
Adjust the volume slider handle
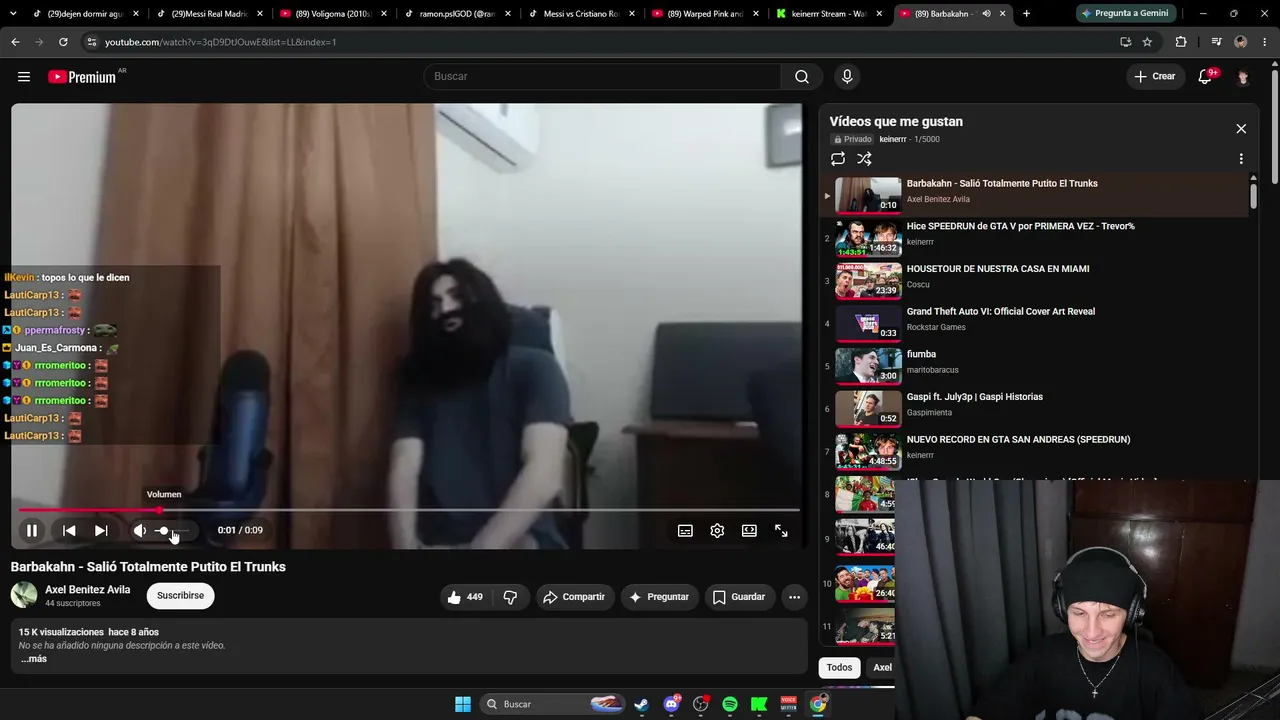(163, 531)
